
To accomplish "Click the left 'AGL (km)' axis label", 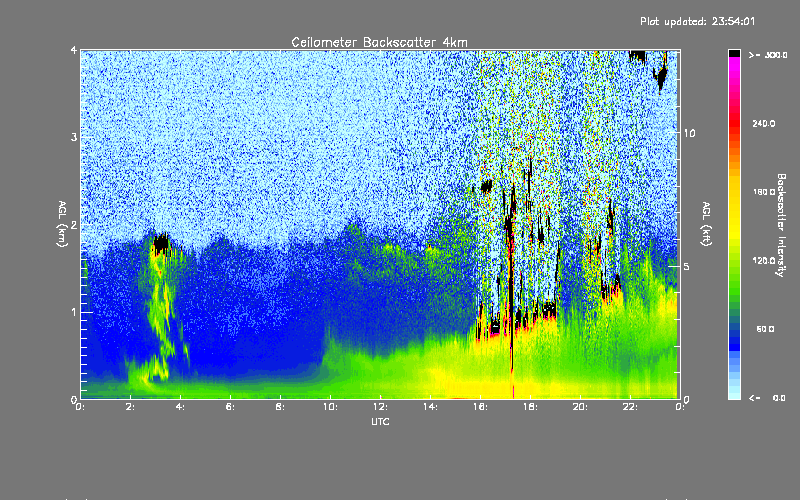I will click(62, 224).
